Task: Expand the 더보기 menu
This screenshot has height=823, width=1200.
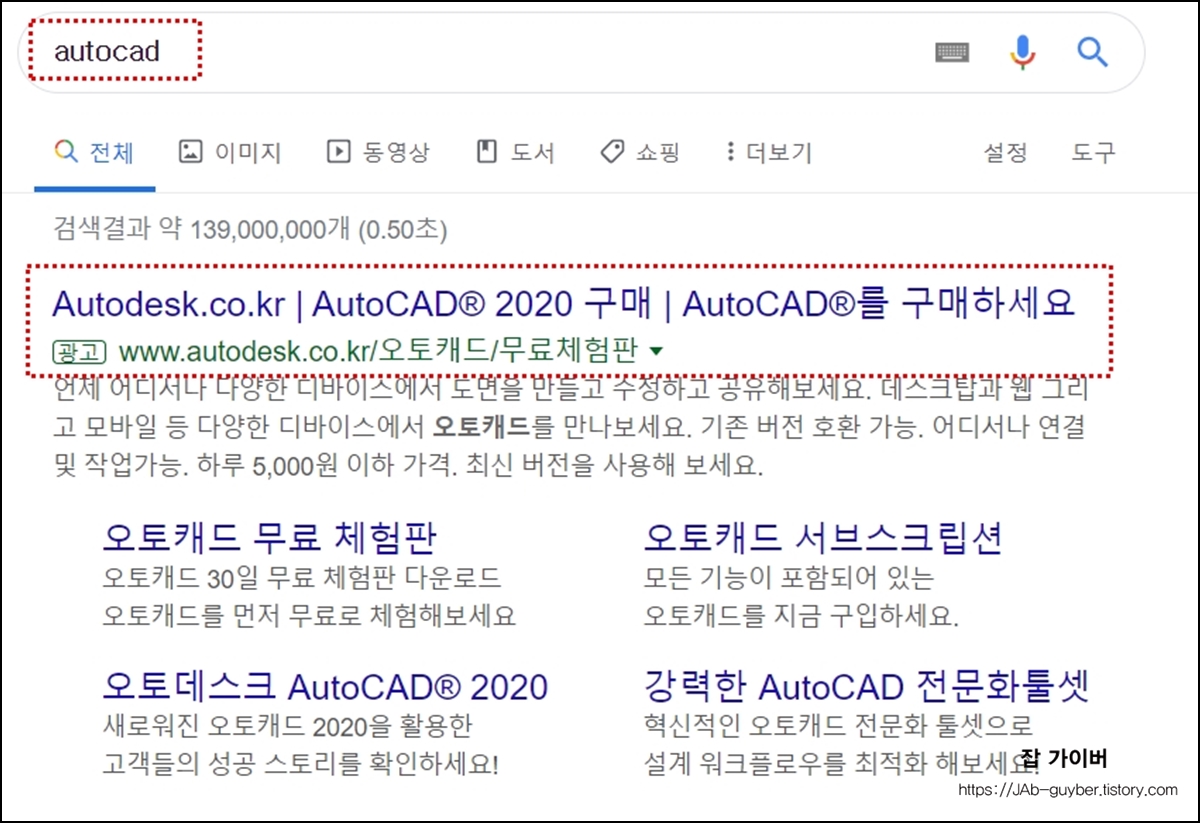Action: point(768,152)
